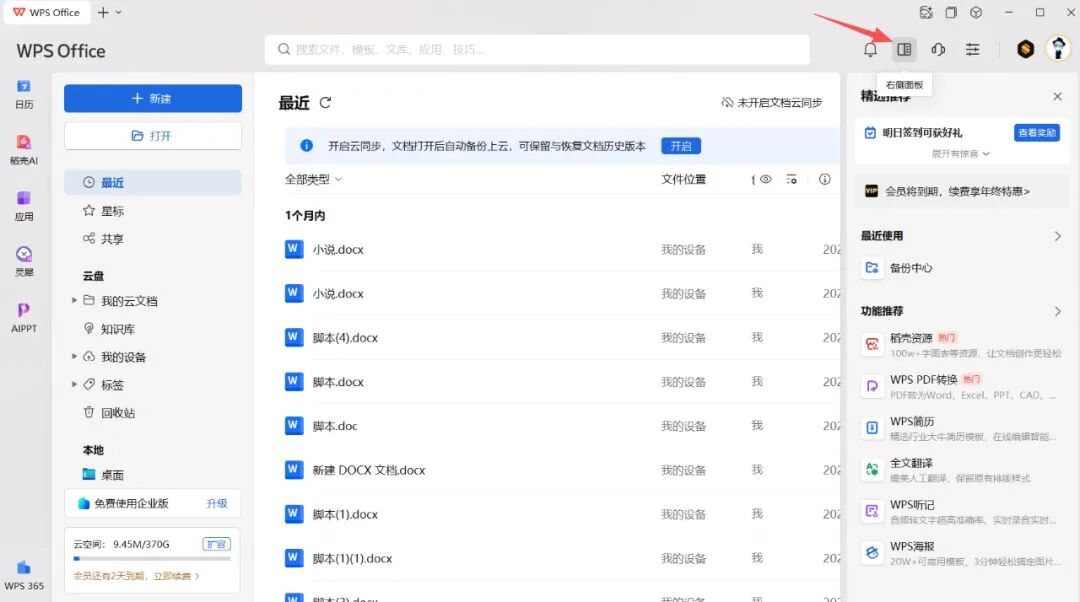Open WPS海报 poster tool
1080x602 pixels.
tap(962, 553)
